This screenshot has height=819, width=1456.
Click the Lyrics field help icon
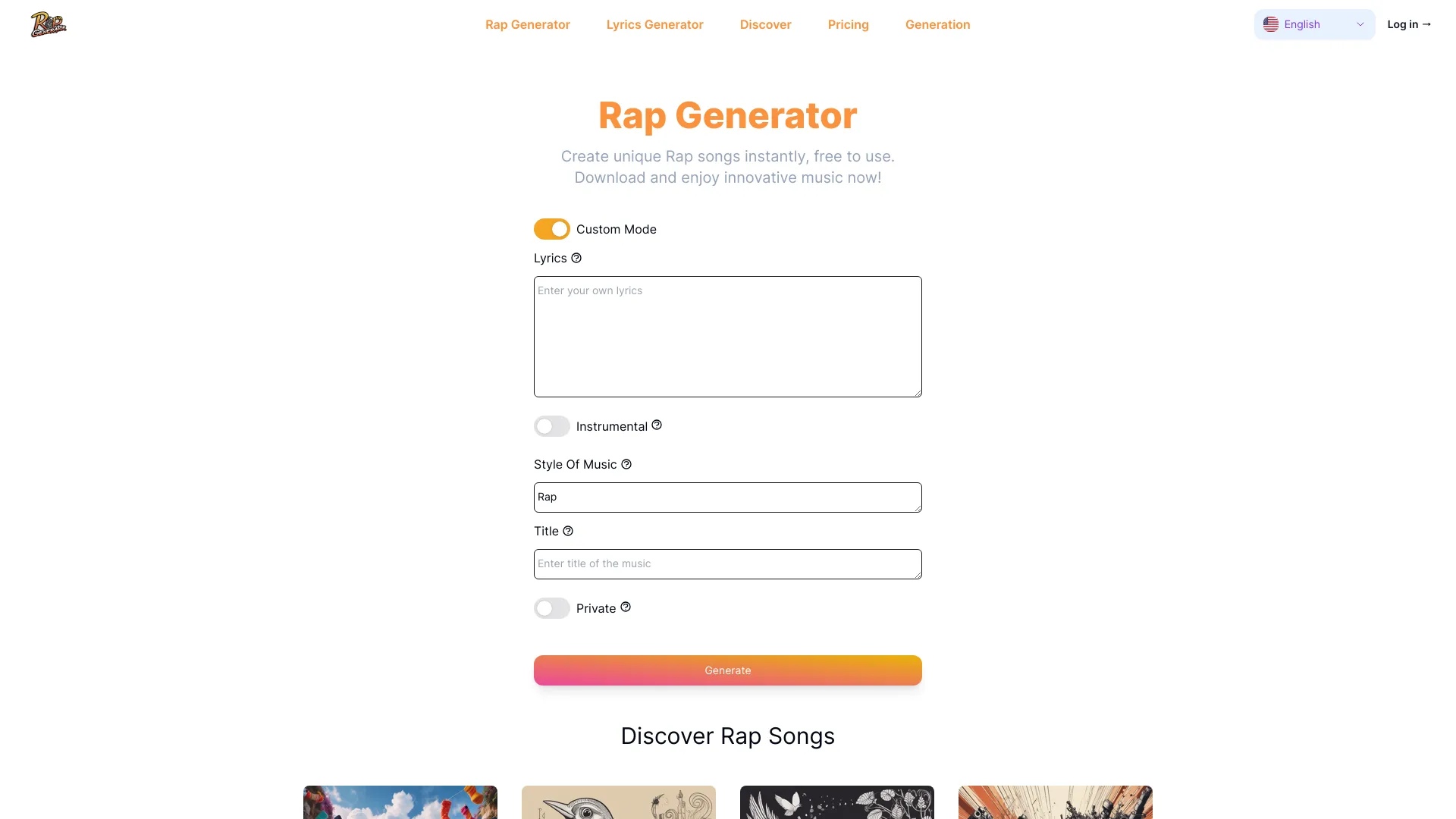pyautogui.click(x=576, y=258)
